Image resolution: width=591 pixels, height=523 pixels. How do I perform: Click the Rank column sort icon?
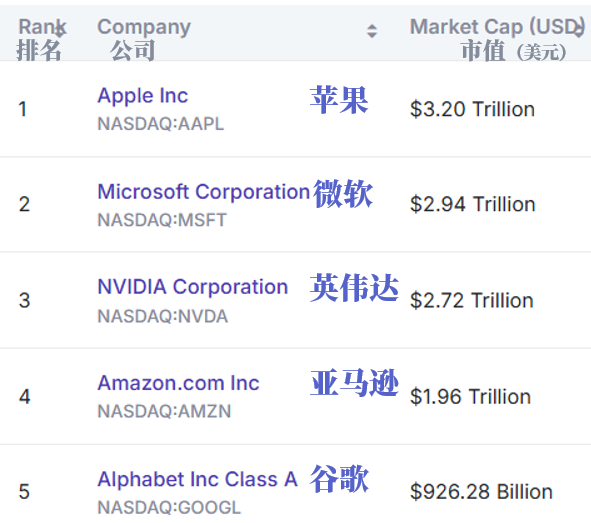click(60, 31)
